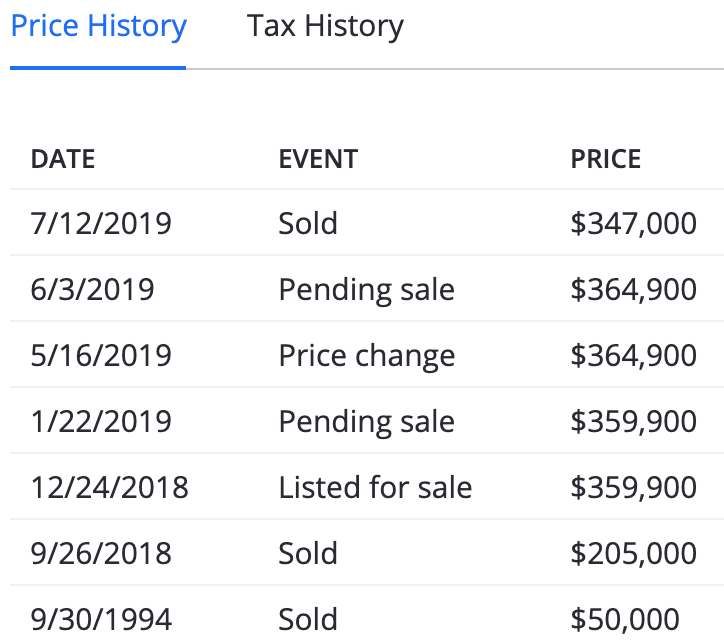This screenshot has height=640, width=724.
Task: Click Pending sale event for 6/3/2019
Action: point(367,290)
